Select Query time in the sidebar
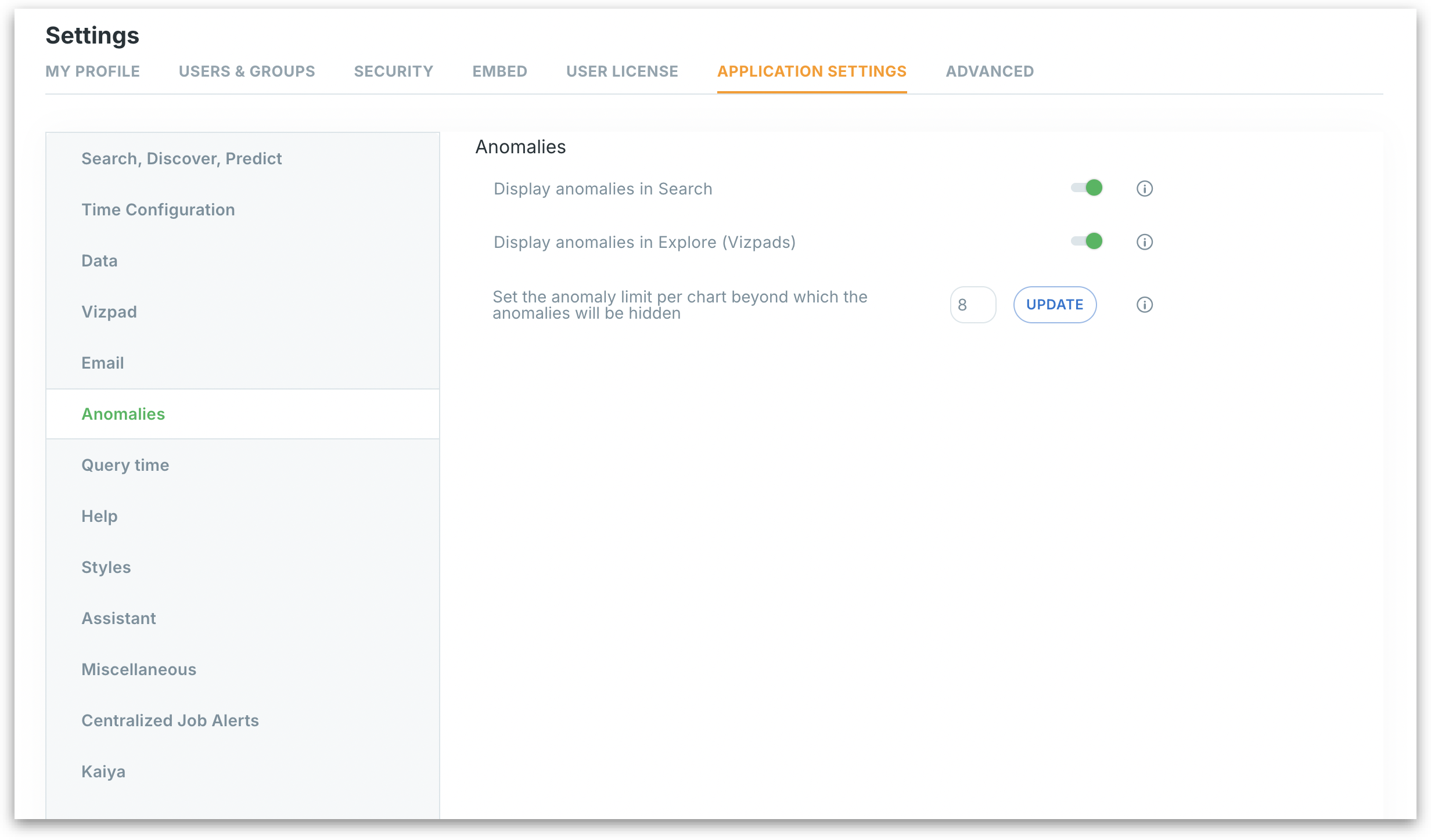 [x=125, y=465]
